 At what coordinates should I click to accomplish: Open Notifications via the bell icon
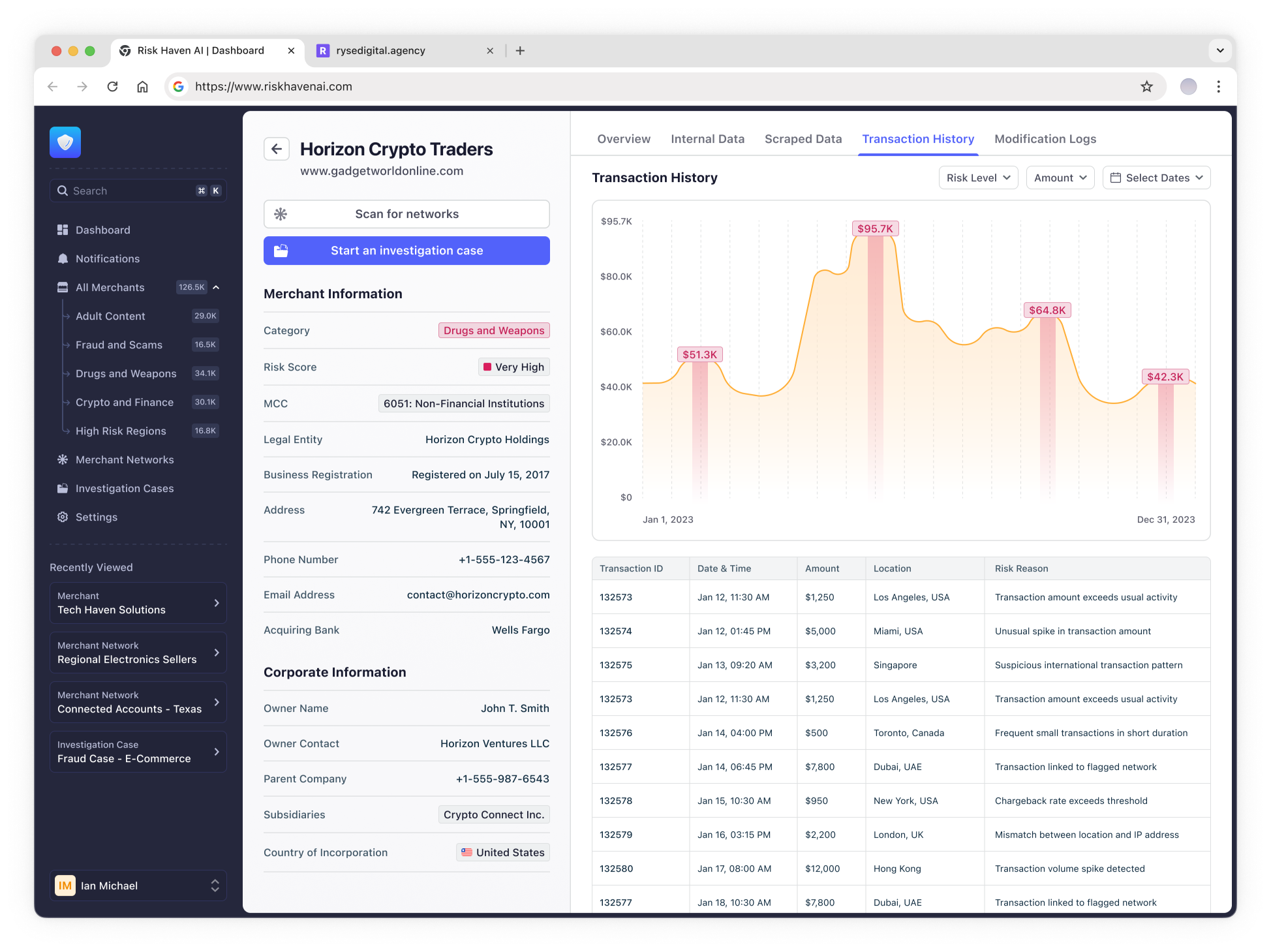tap(63, 259)
